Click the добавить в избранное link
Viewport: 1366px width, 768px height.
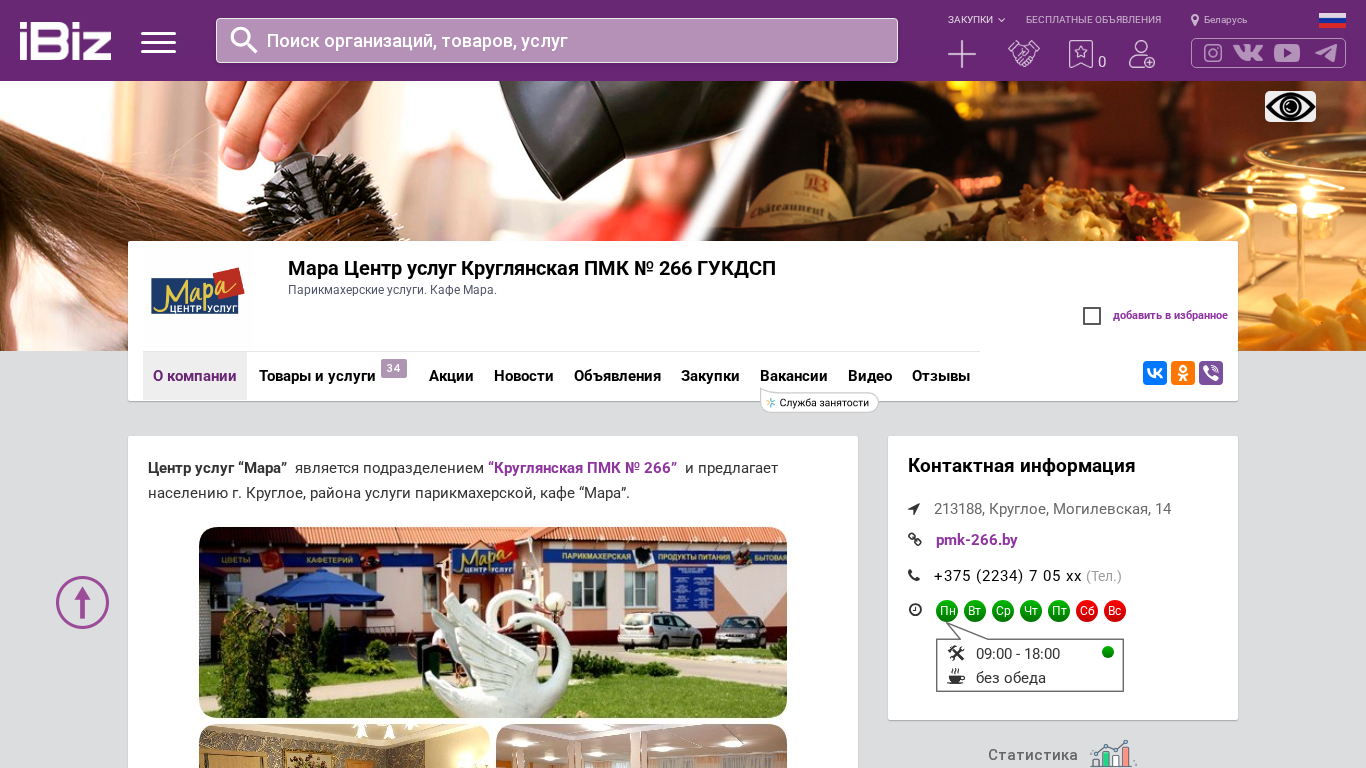point(1170,316)
